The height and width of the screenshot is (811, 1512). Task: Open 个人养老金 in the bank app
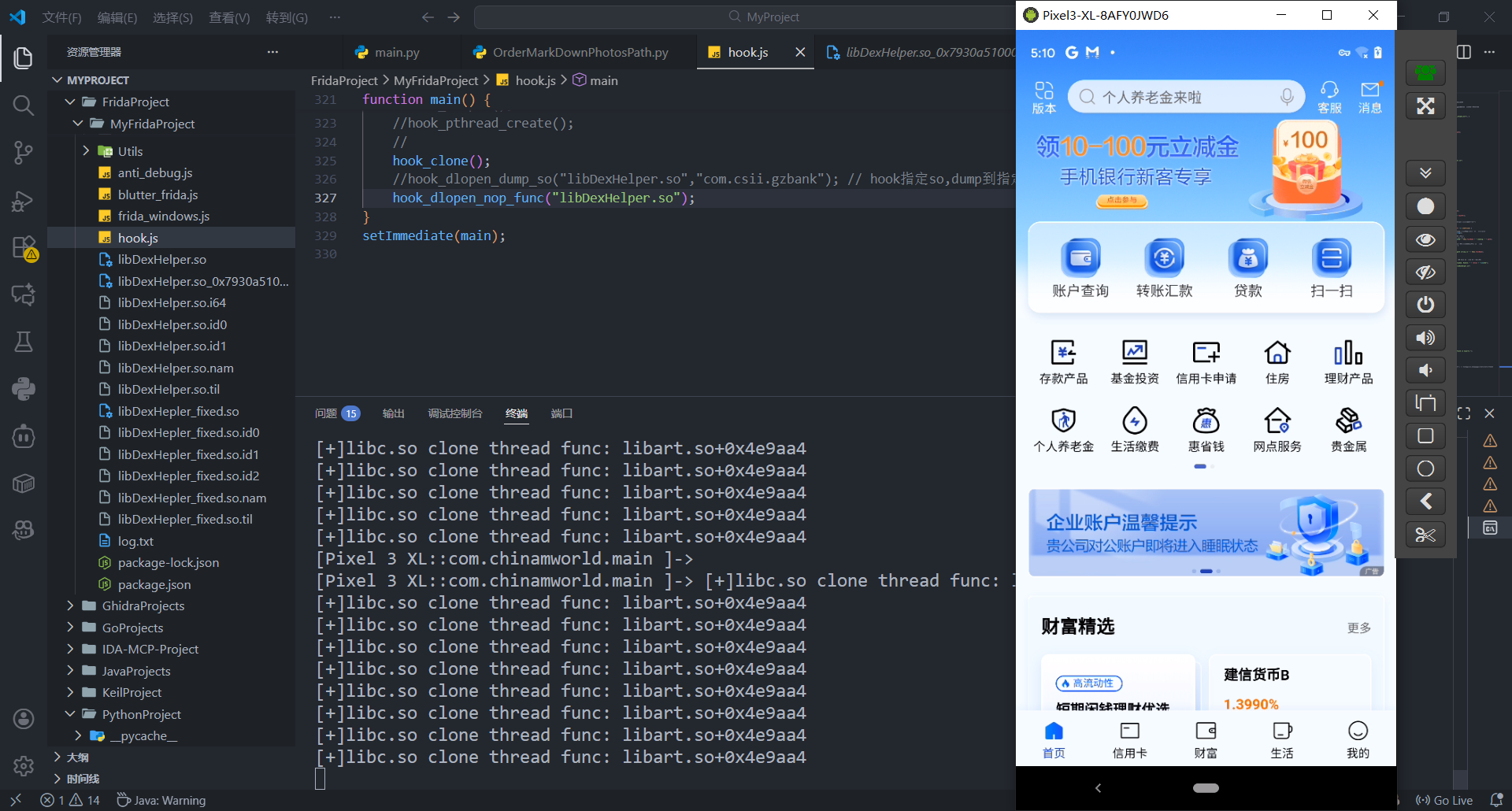click(1063, 430)
